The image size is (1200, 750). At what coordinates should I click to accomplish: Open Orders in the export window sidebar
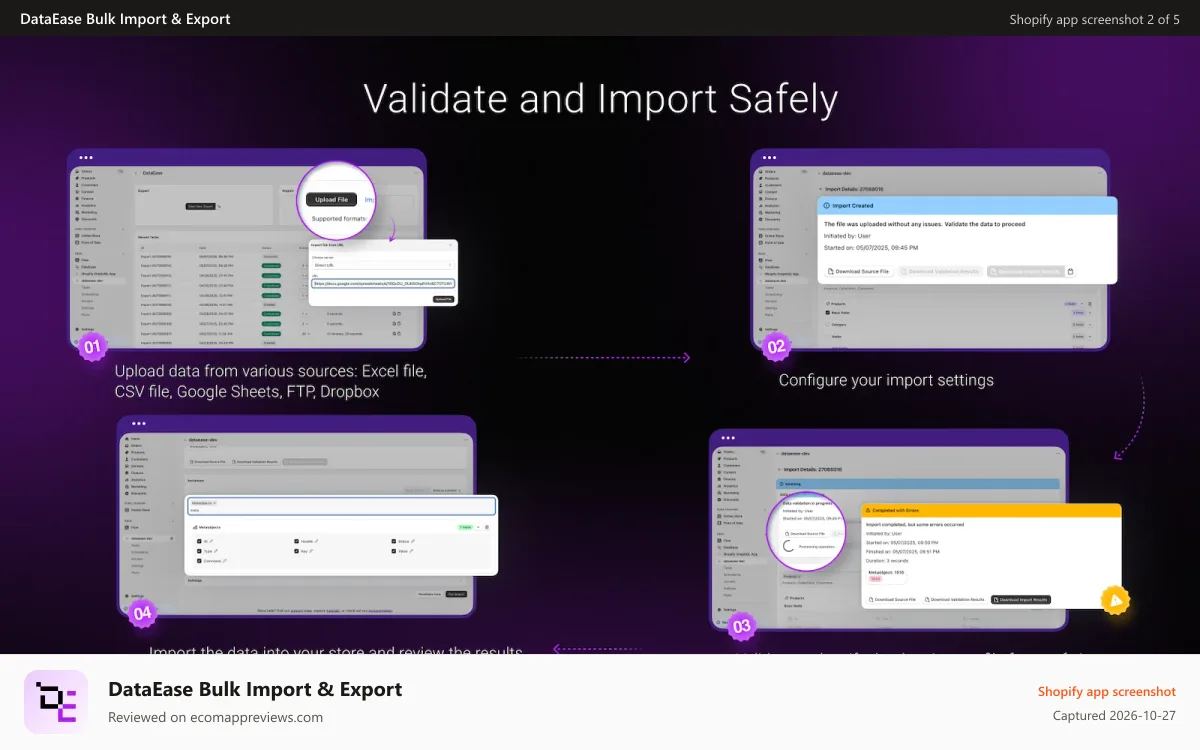pyautogui.click(x=85, y=171)
